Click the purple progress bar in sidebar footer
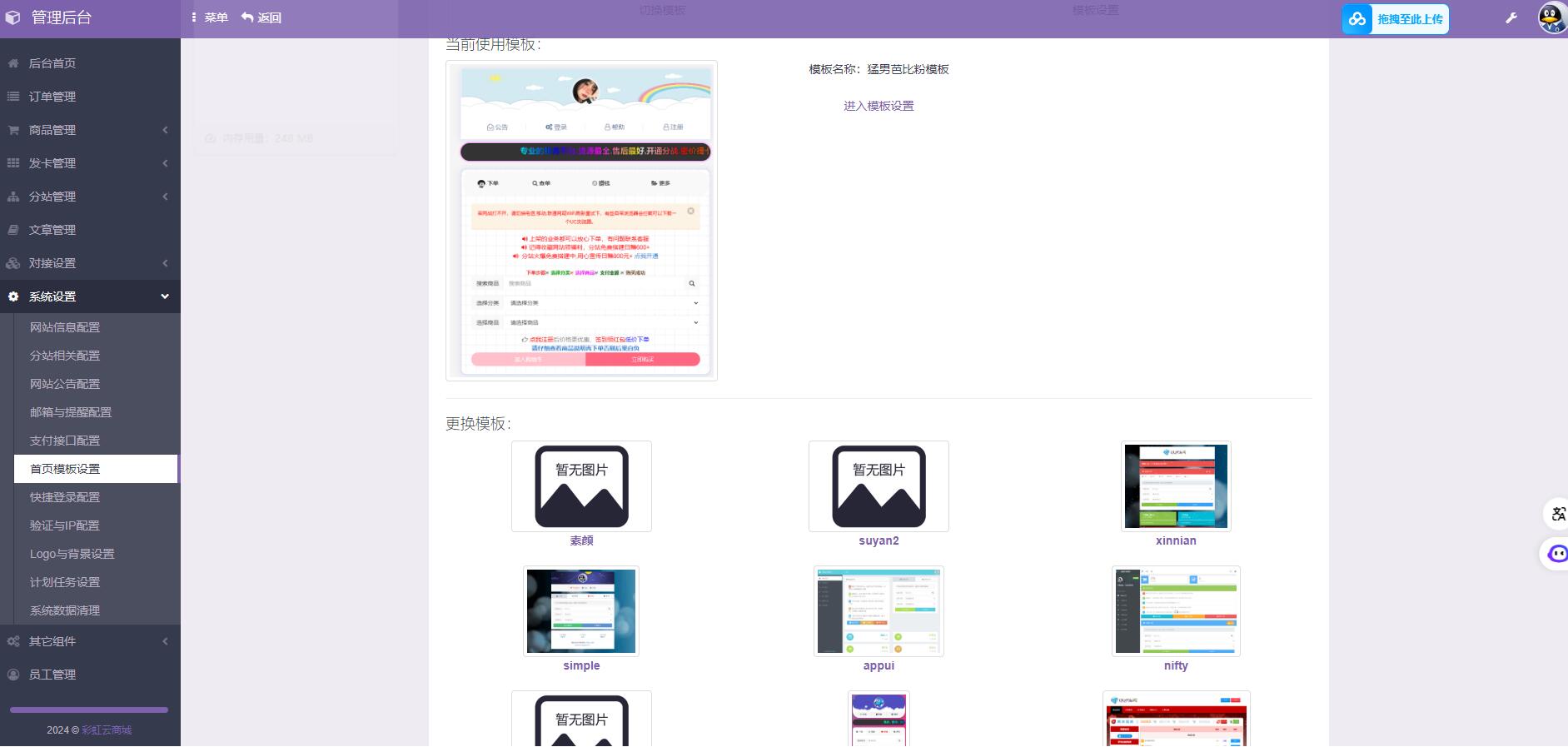This screenshot has width=1568, height=747. pos(89,710)
